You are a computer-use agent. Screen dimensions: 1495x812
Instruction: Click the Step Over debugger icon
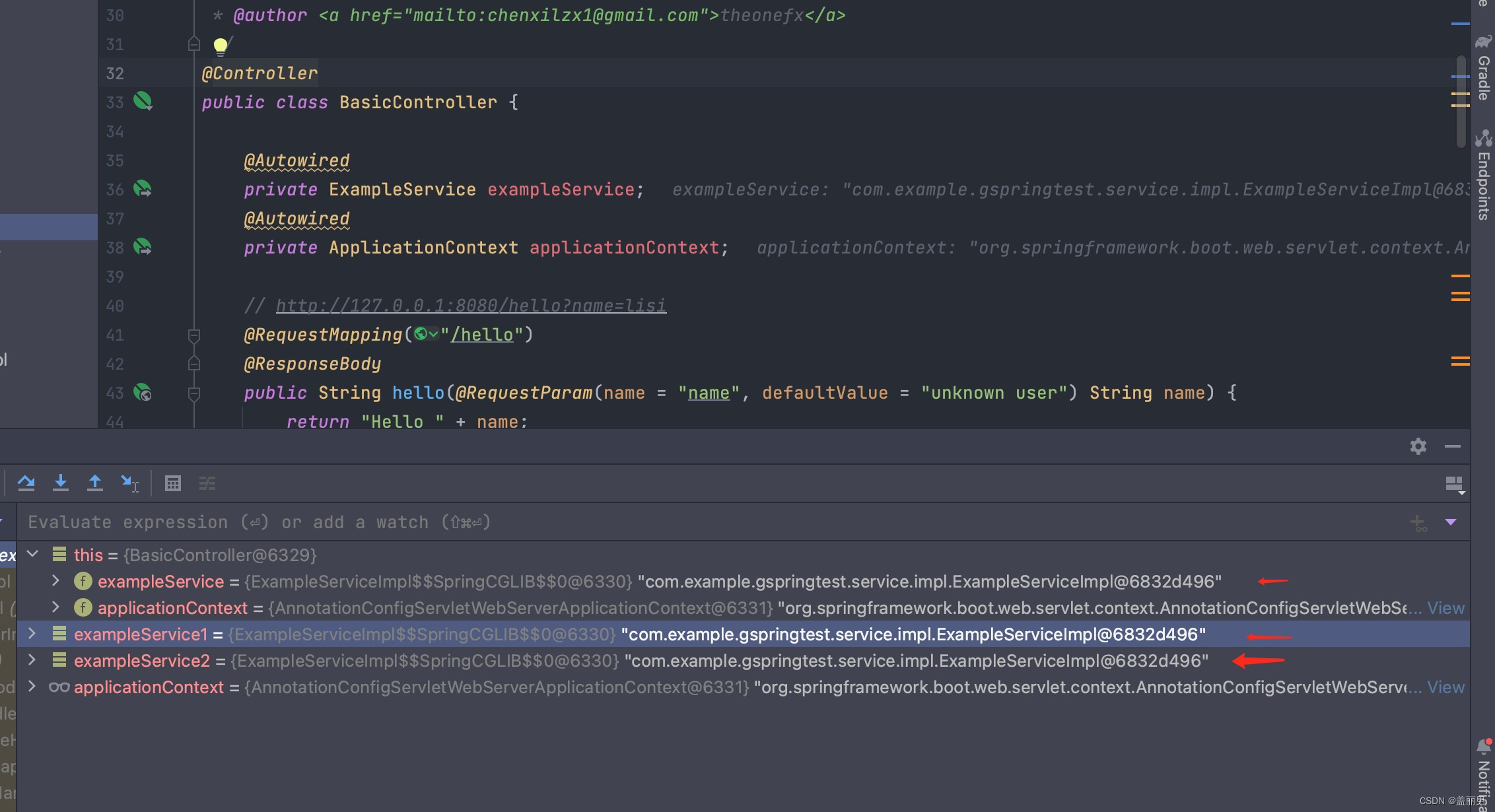coord(26,483)
